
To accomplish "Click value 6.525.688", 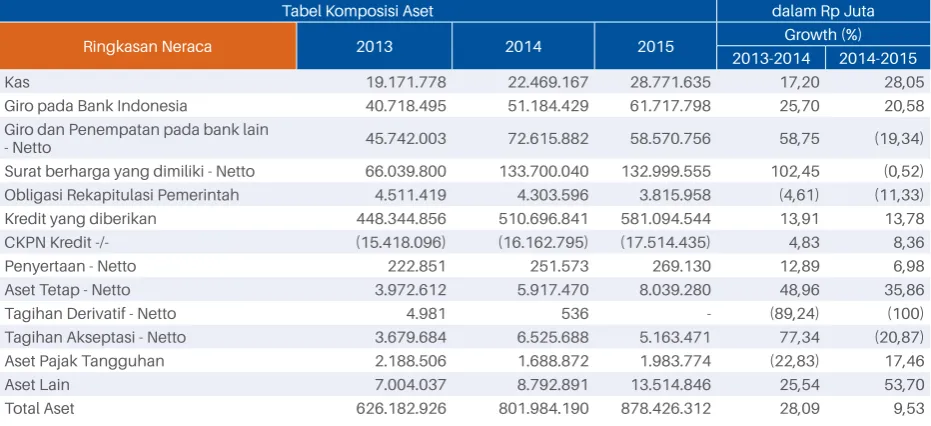I will 552,337.
